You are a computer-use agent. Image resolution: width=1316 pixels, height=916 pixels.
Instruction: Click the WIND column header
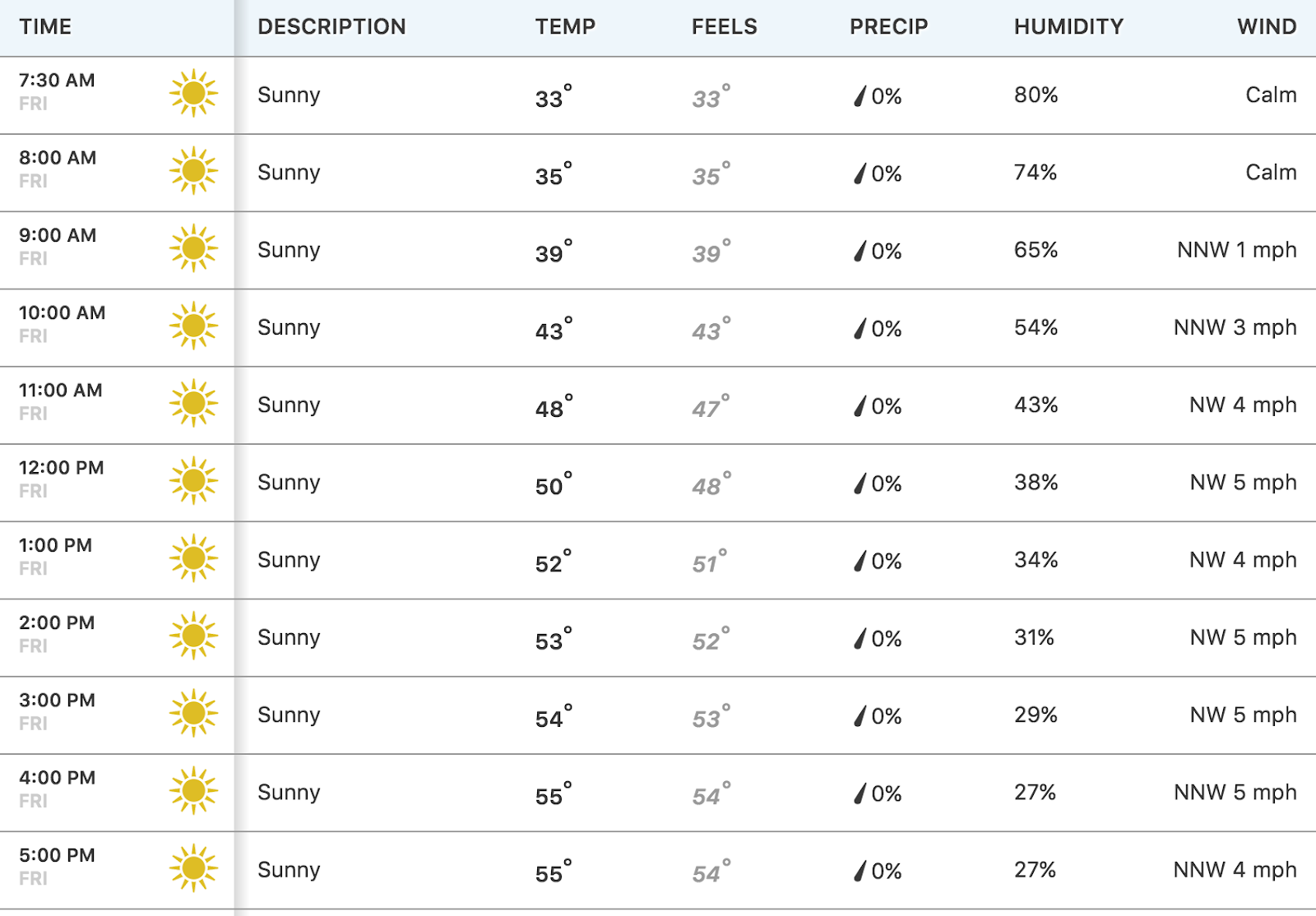coord(1267,26)
